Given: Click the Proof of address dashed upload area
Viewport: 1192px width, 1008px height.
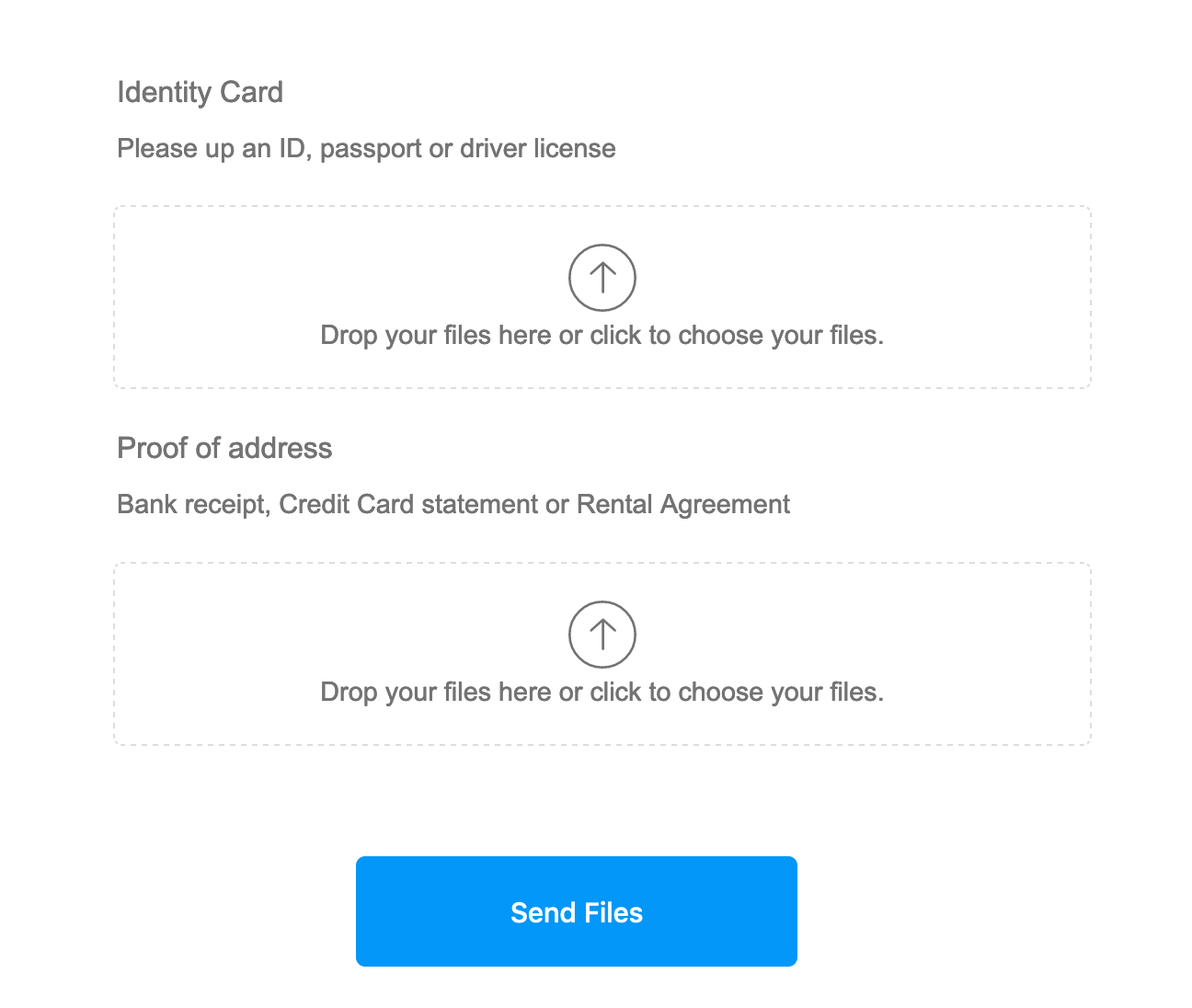Looking at the screenshot, I should click(602, 654).
